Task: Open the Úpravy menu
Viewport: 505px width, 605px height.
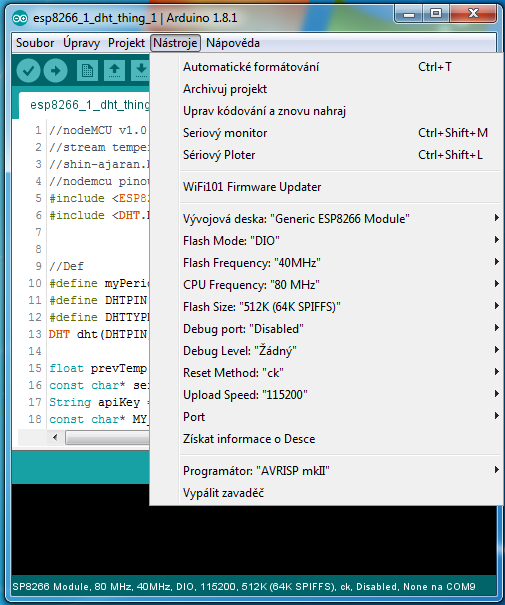Action: (x=81, y=43)
